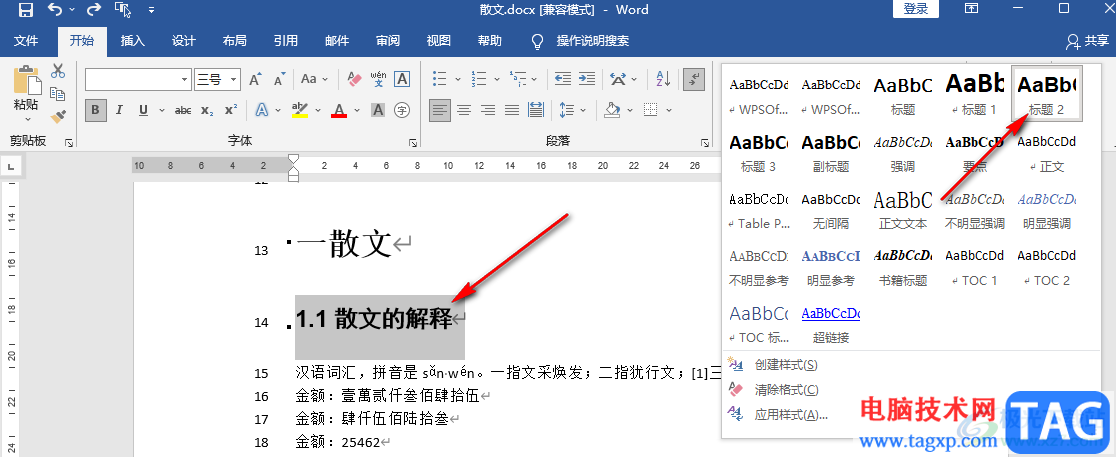Screen dimensions: 1116x457
Task: Toggle Underline formatting
Action: coord(143,110)
